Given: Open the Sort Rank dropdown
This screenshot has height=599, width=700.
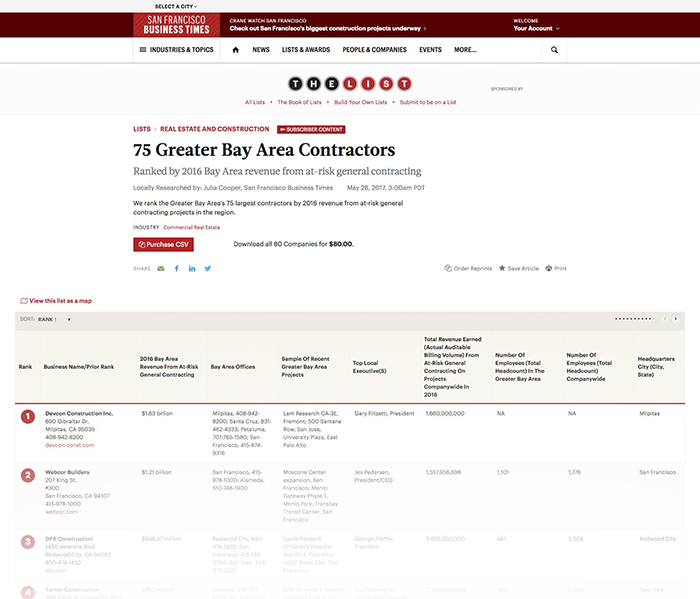Looking at the screenshot, I should coord(54,320).
